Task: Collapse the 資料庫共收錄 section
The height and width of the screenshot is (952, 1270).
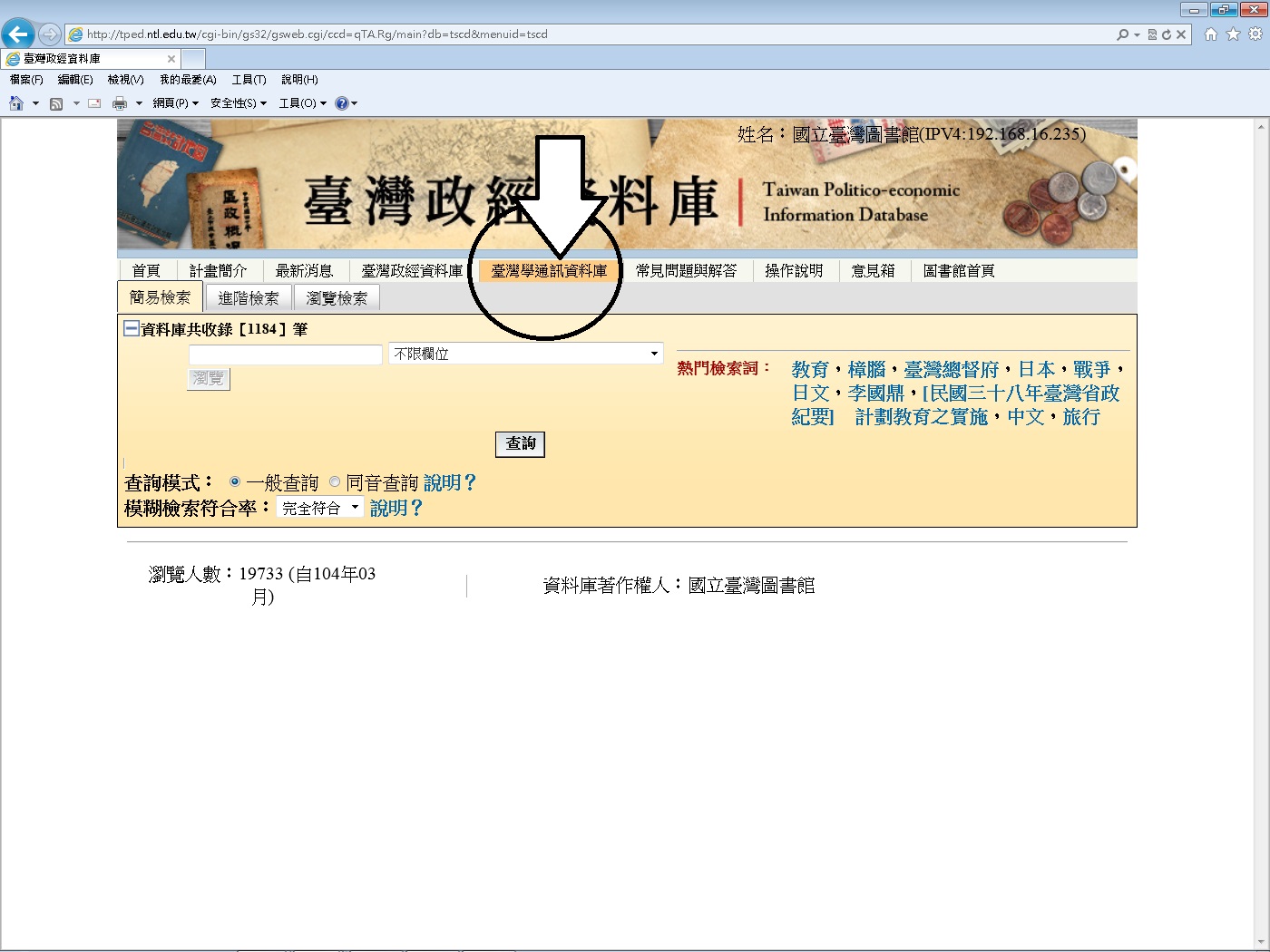Action: (131, 327)
